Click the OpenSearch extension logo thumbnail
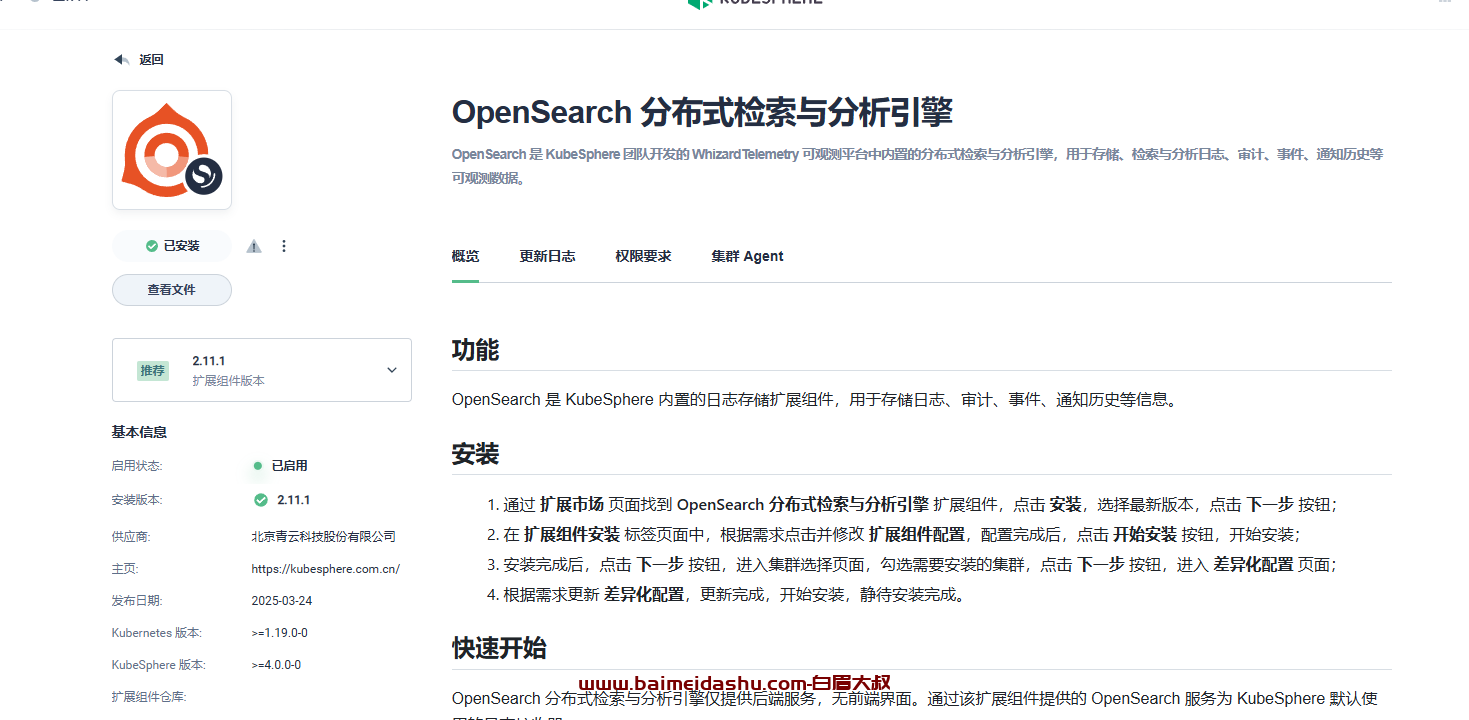This screenshot has width=1469, height=720. pyautogui.click(x=172, y=150)
